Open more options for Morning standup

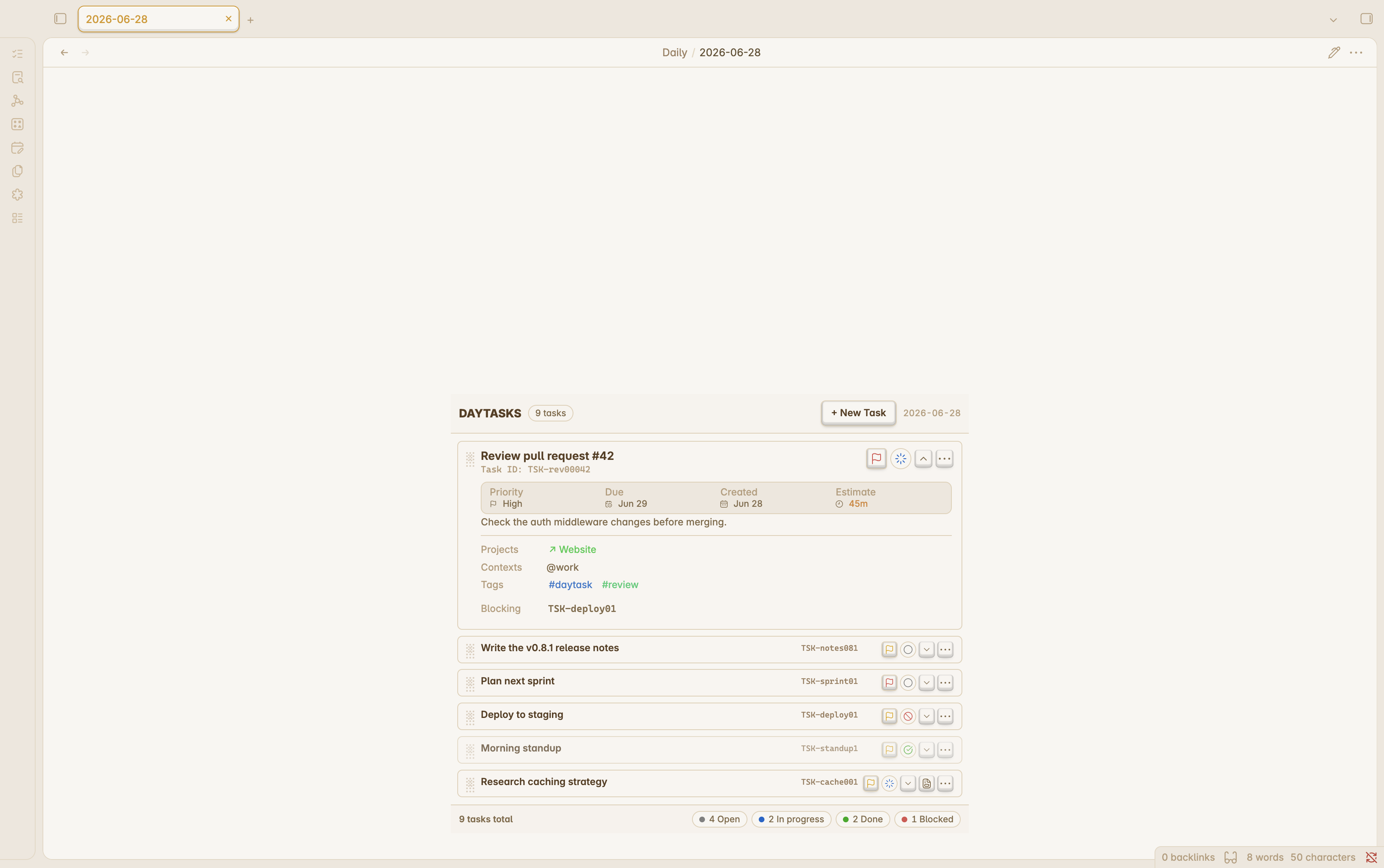[x=945, y=750]
